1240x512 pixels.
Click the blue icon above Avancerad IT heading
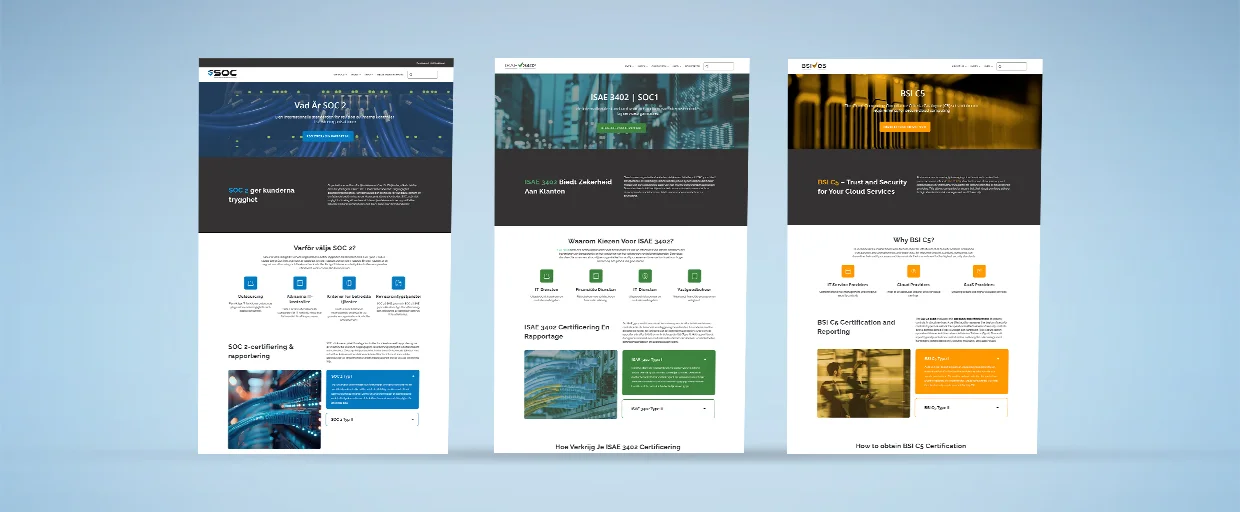pos(300,284)
